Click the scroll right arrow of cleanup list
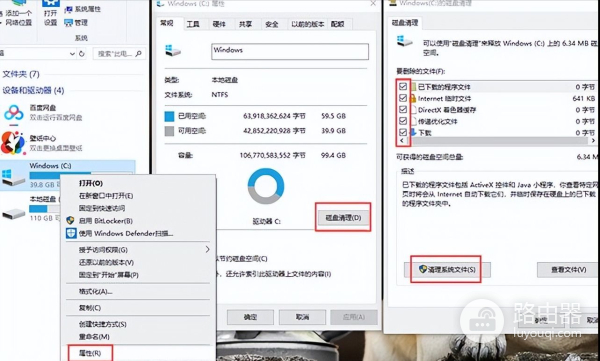Image resolution: width=600 pixels, height=361 pixels. click(x=593, y=141)
